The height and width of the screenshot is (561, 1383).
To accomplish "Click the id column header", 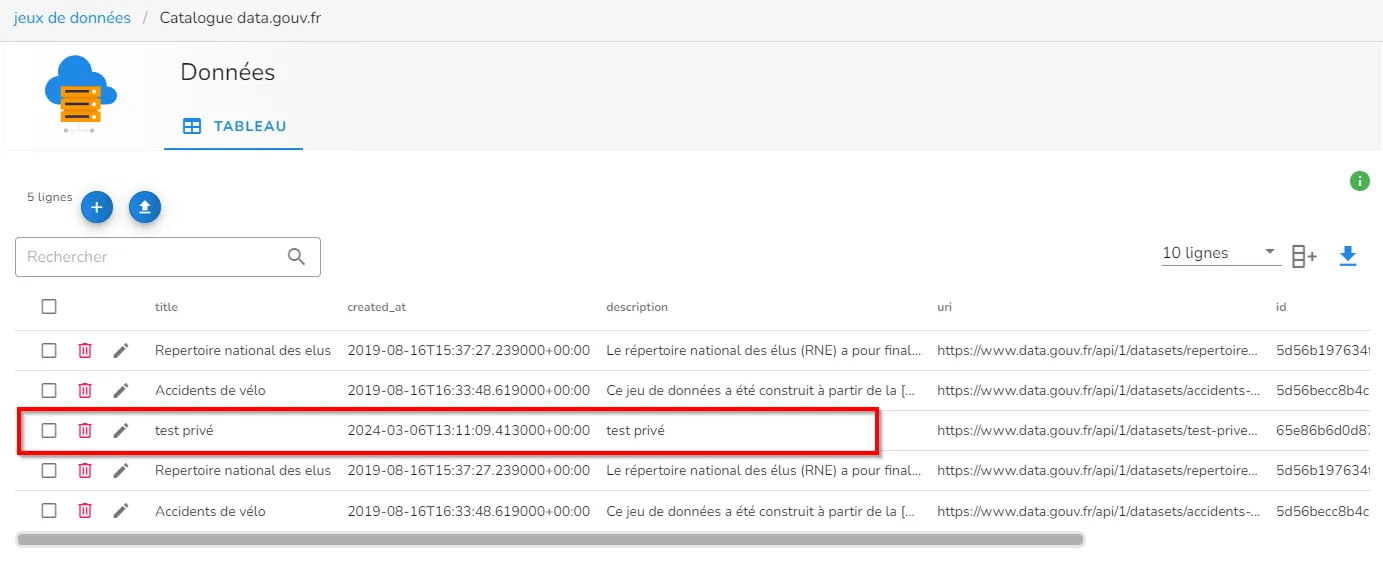I will coord(1281,307).
